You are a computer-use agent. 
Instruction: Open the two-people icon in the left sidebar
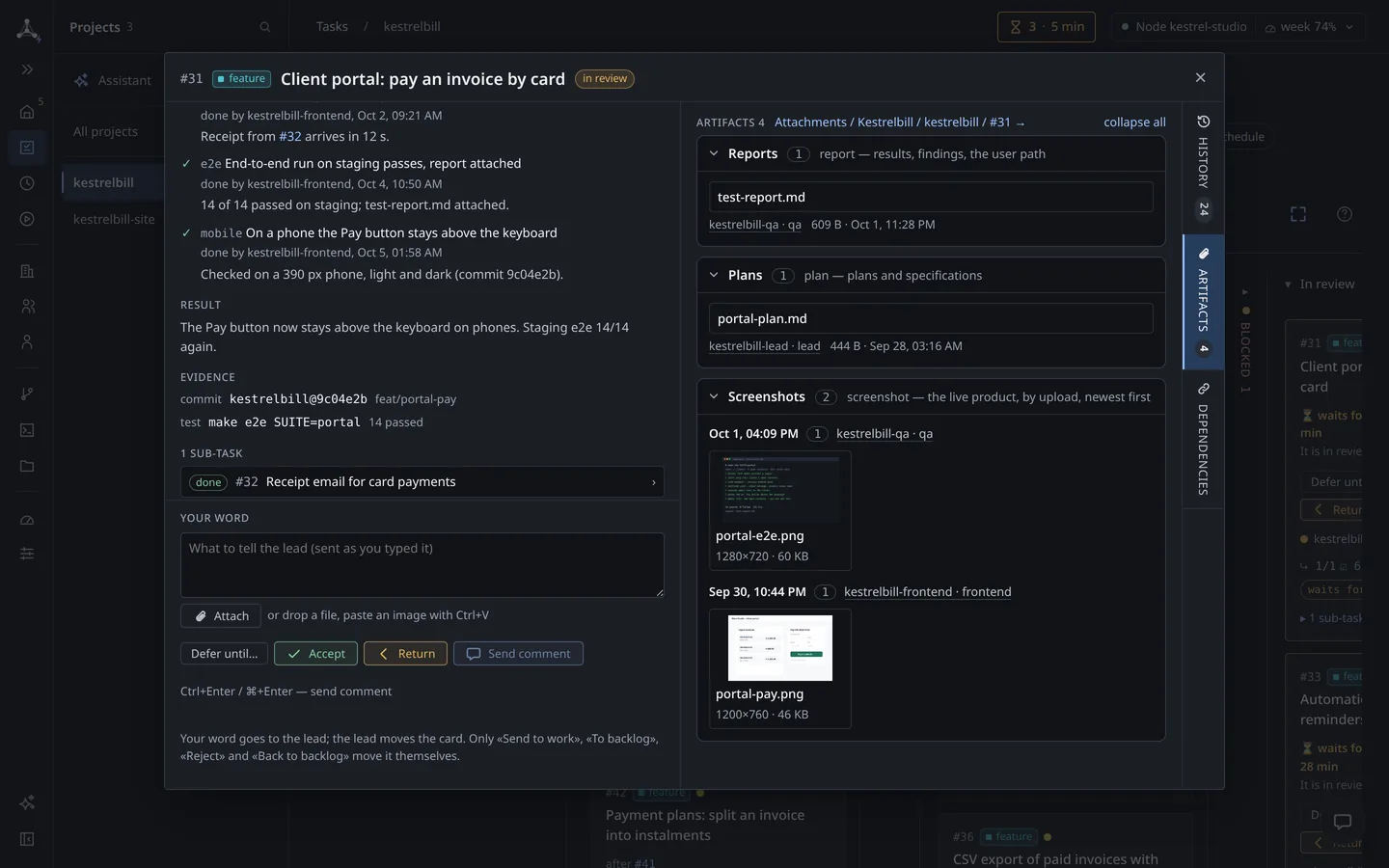pos(27,307)
